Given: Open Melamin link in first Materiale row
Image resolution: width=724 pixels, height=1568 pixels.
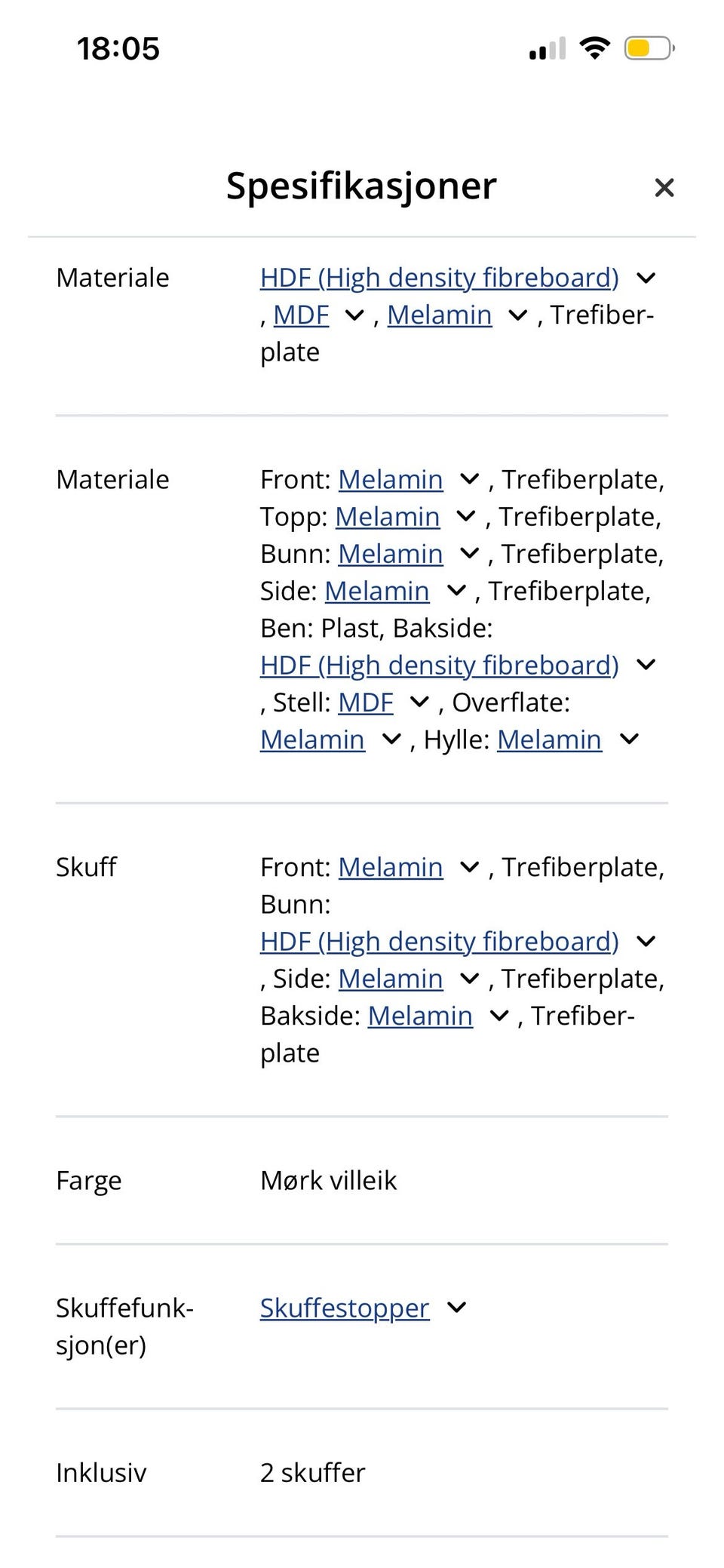Looking at the screenshot, I should coord(439,315).
